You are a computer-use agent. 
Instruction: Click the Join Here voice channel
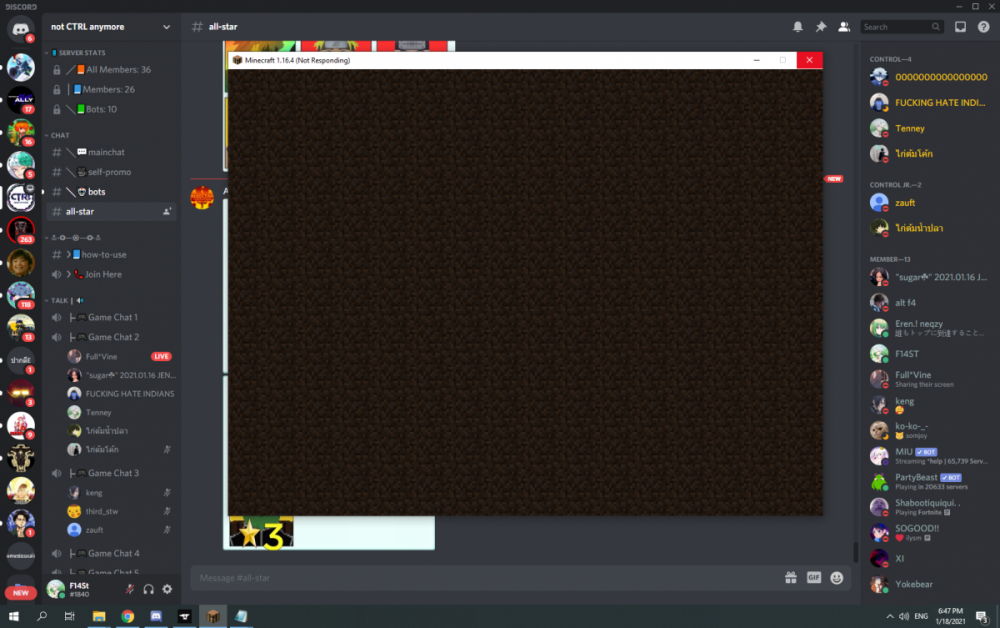[103, 274]
